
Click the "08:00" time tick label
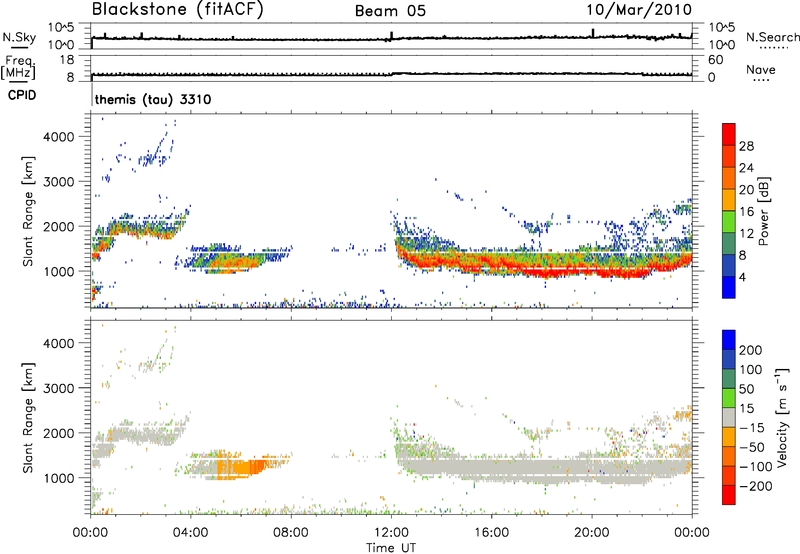tap(291, 533)
